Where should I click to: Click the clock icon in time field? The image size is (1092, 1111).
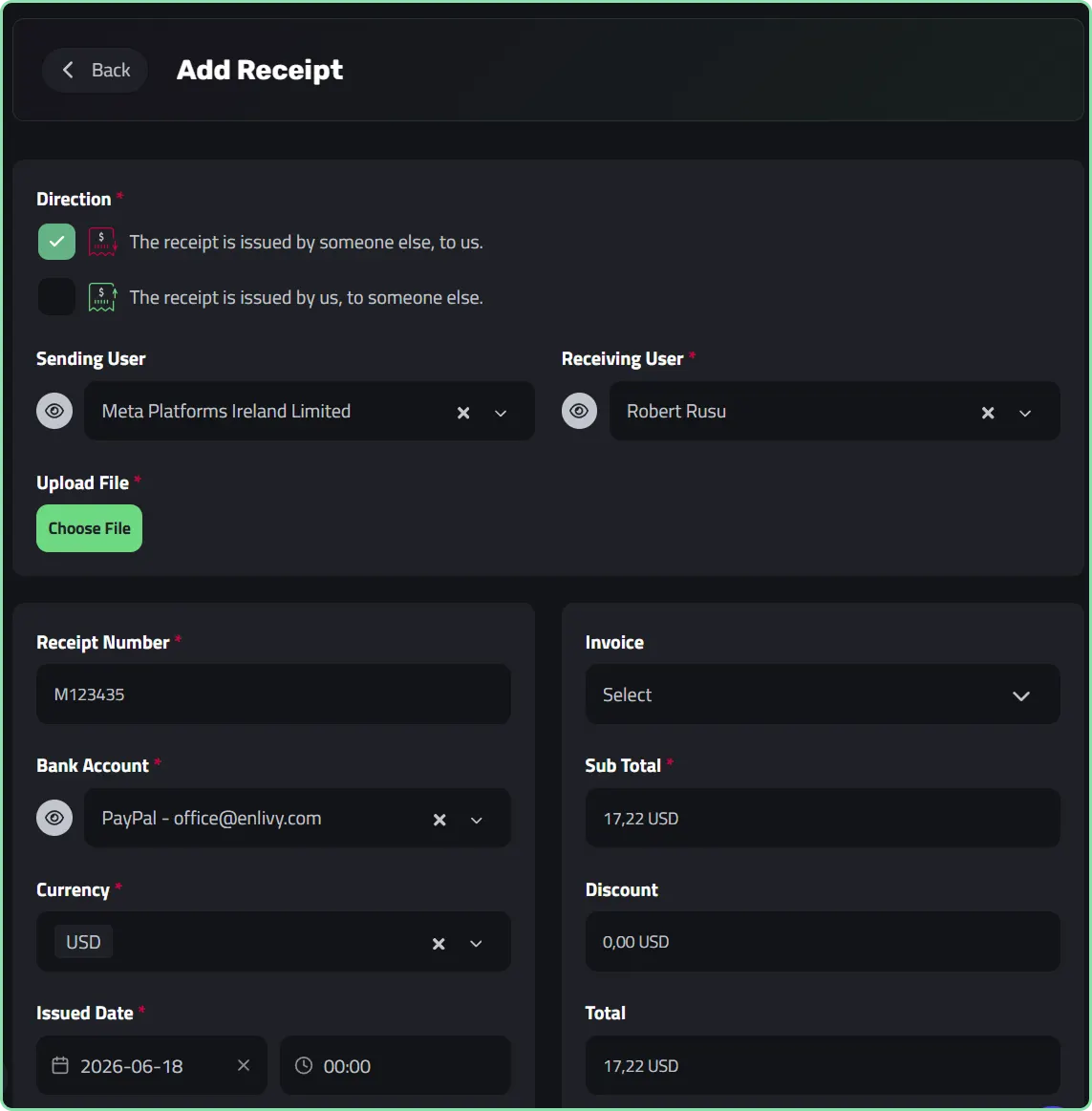tap(303, 1065)
